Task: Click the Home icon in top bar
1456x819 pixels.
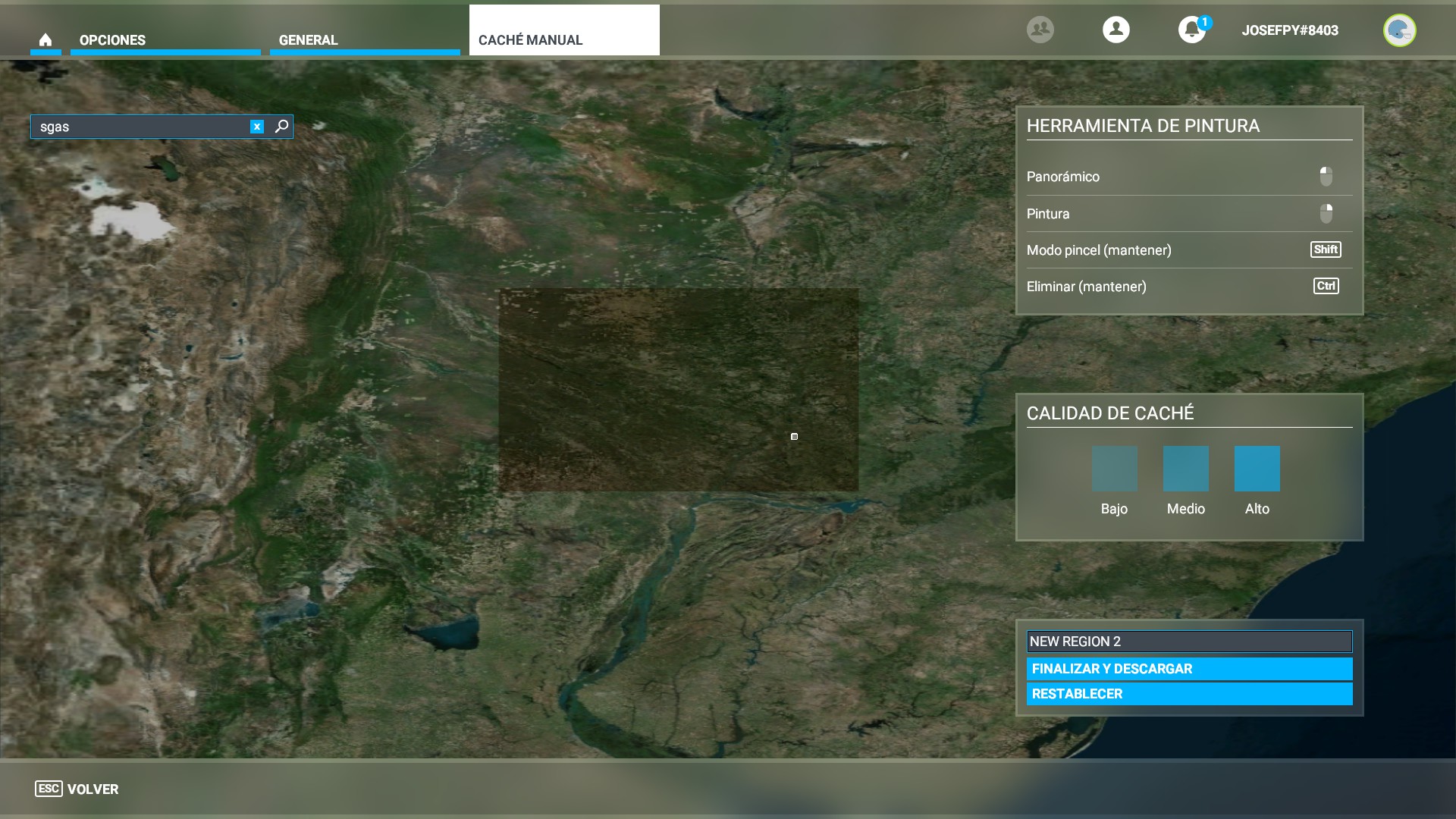Action: click(45, 39)
